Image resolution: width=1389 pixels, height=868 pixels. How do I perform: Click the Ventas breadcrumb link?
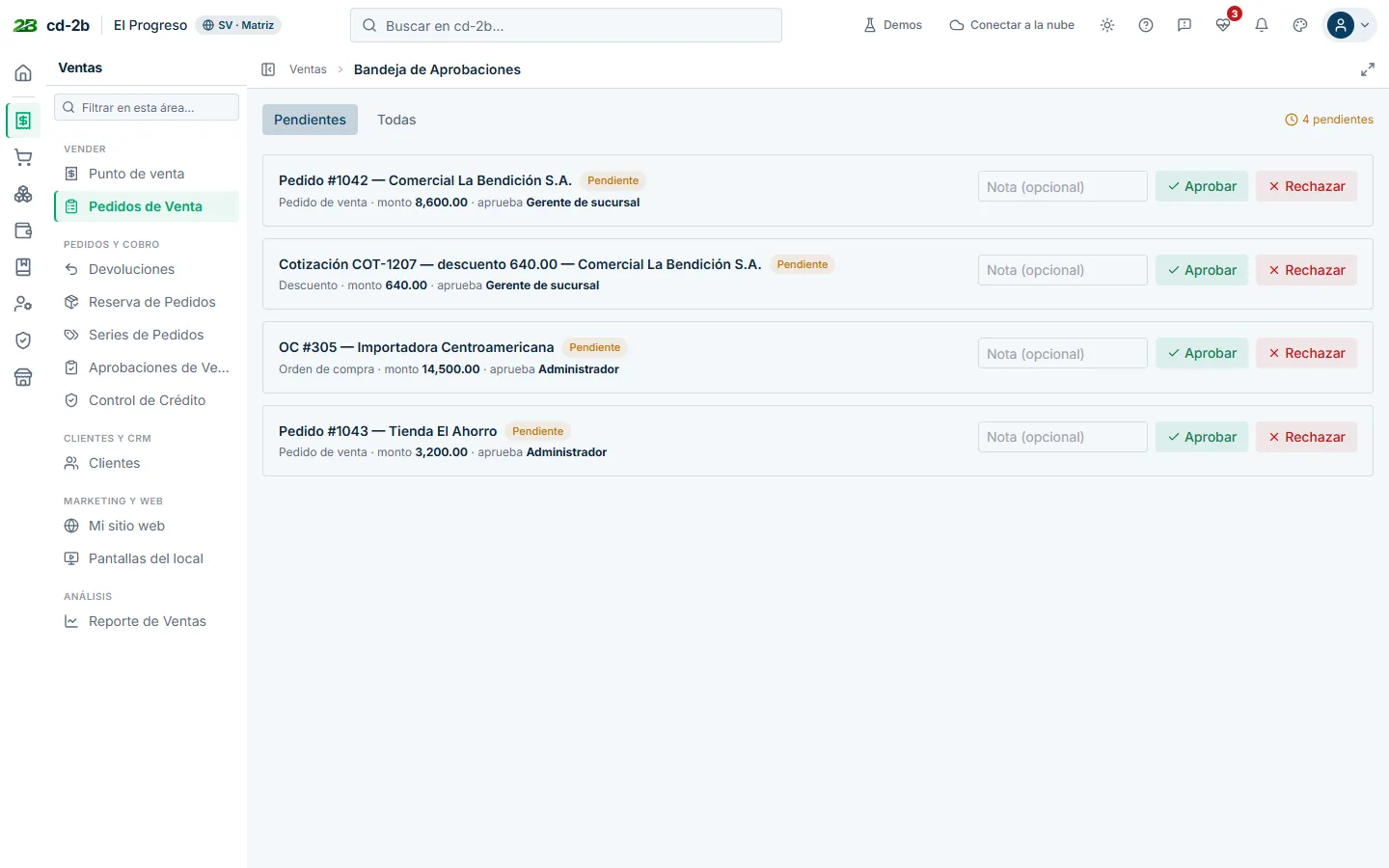pos(308,69)
